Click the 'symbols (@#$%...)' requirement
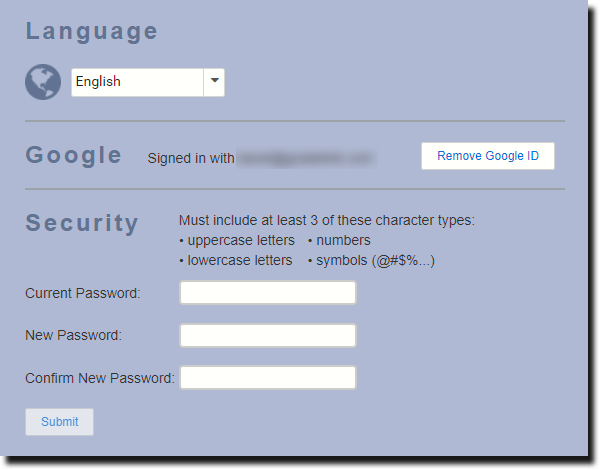Screen dimensions: 600x470 (374, 261)
